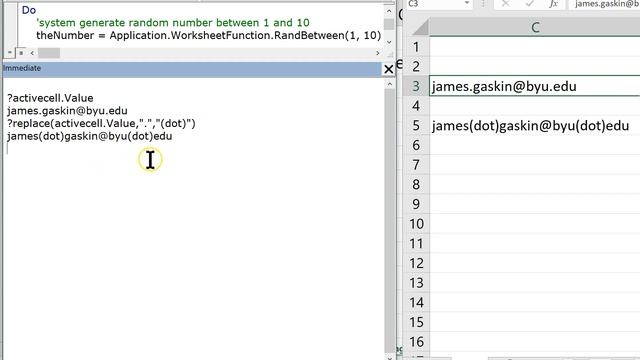Click empty cell C4
Screen dimensions: 640x360
pyautogui.click(x=535, y=106)
